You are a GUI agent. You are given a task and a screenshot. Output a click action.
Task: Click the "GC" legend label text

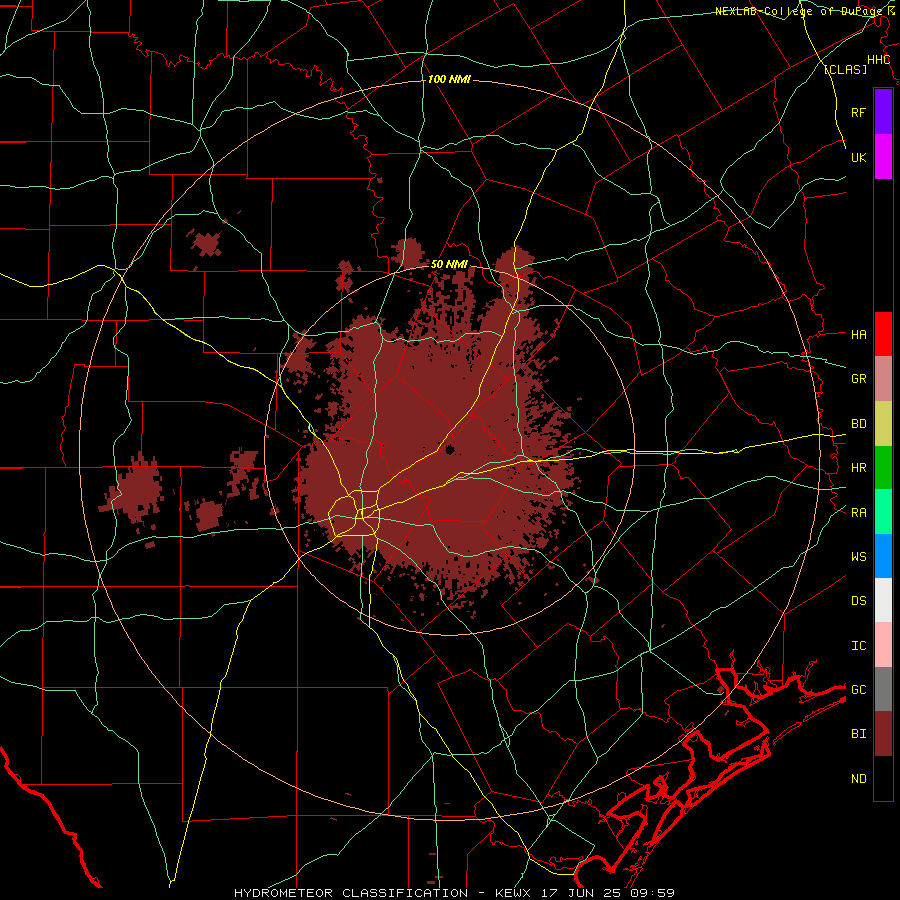click(x=858, y=689)
